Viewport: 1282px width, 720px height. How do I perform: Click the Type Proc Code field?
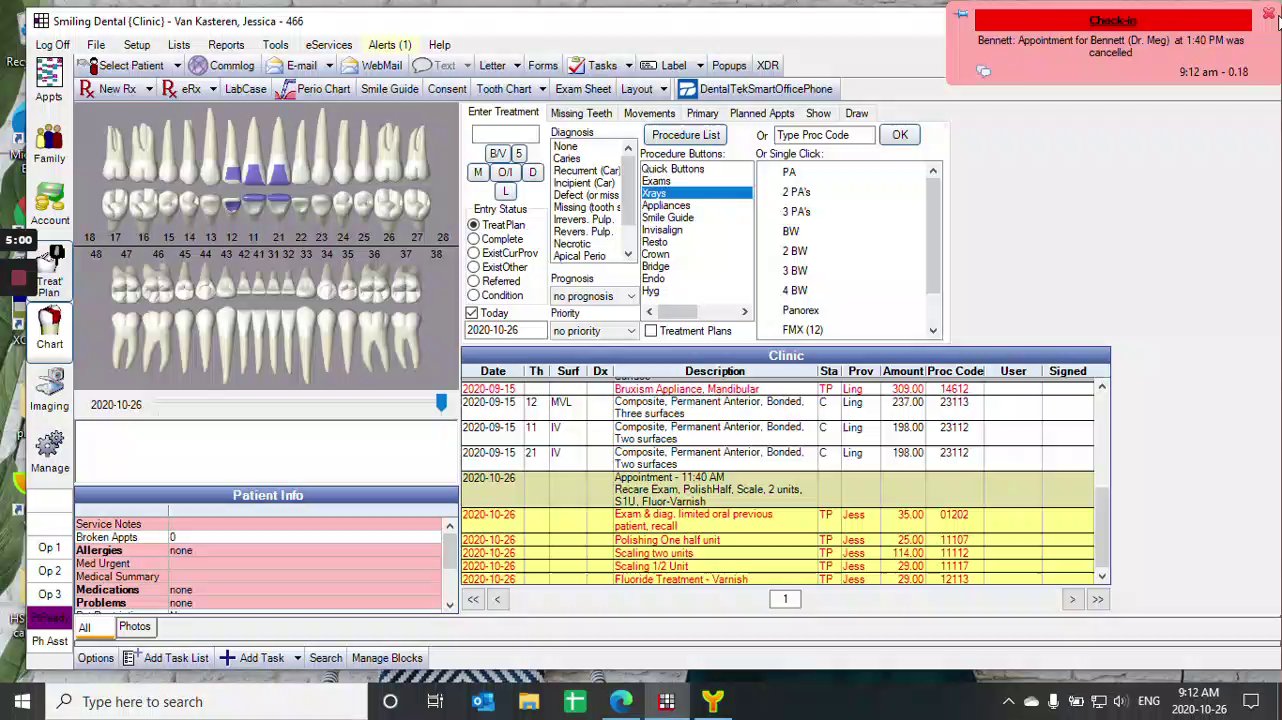point(824,135)
